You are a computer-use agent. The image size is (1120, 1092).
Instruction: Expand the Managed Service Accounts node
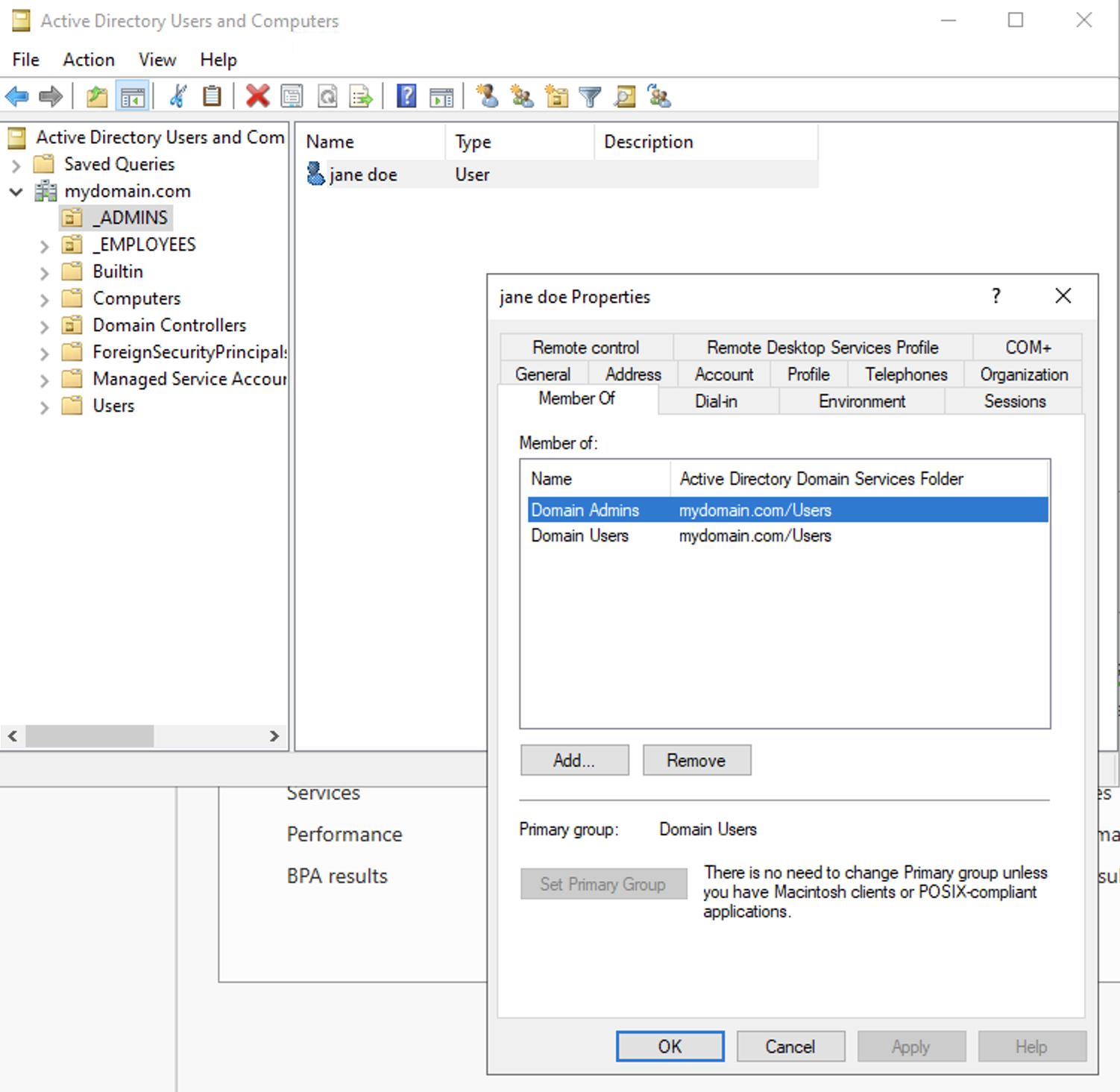tap(44, 380)
